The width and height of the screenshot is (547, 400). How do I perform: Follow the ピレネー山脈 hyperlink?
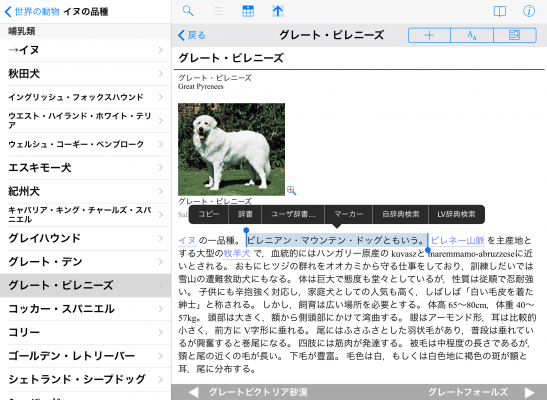click(x=458, y=240)
